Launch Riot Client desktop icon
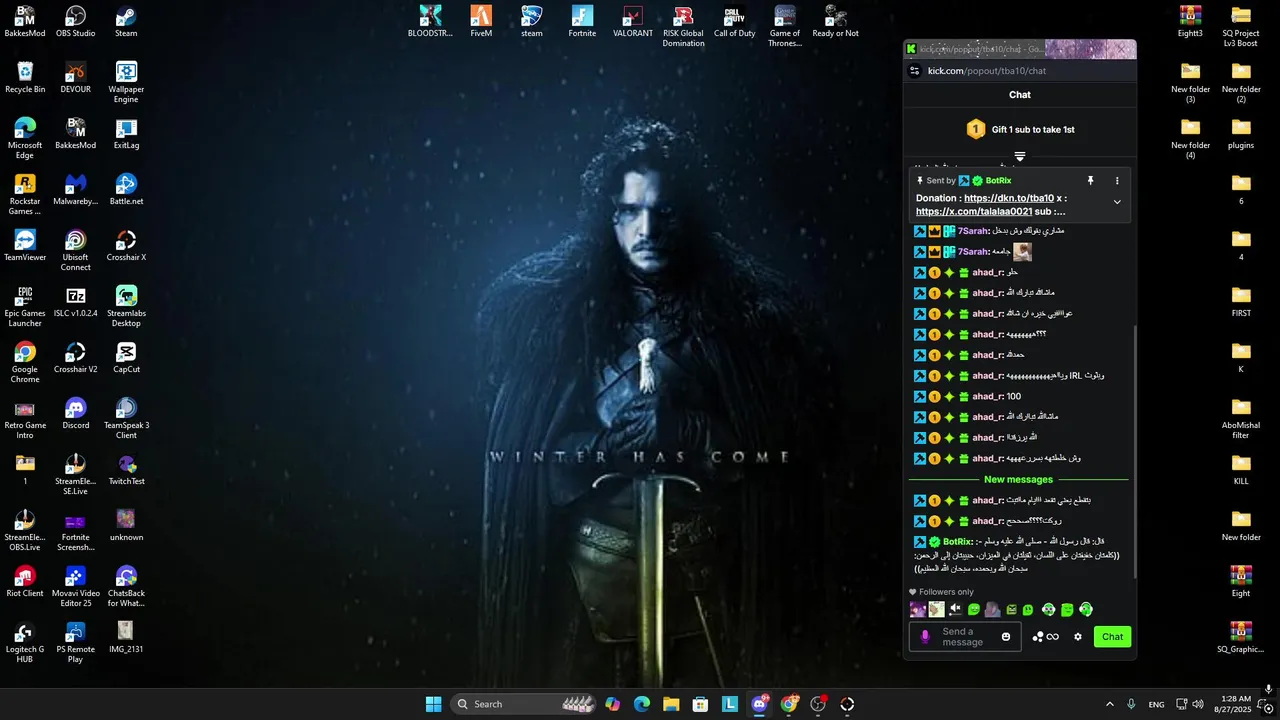Screen dimensions: 1280x720 [x=25, y=582]
